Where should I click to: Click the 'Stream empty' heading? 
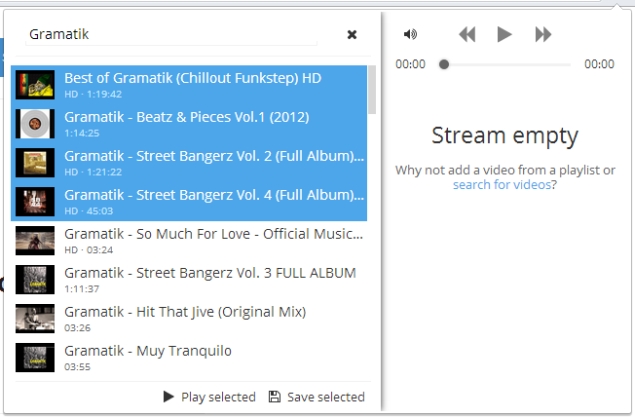tap(505, 136)
